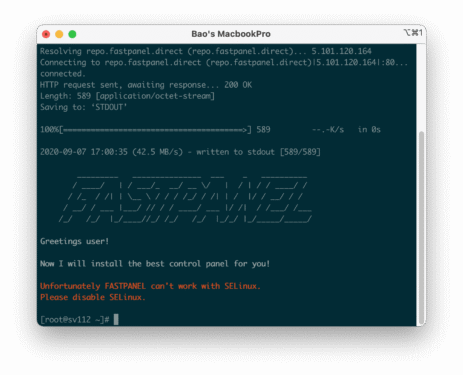The width and height of the screenshot is (463, 375).
Task: Click the 'Greetings user!' line
Action: click(x=74, y=241)
